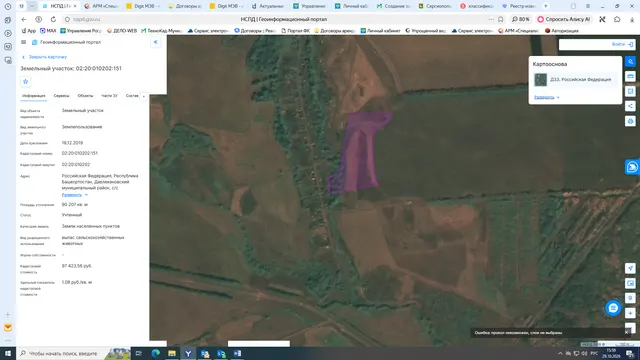Switch to Информация tab
The width and height of the screenshot is (640, 360).
[33, 96]
